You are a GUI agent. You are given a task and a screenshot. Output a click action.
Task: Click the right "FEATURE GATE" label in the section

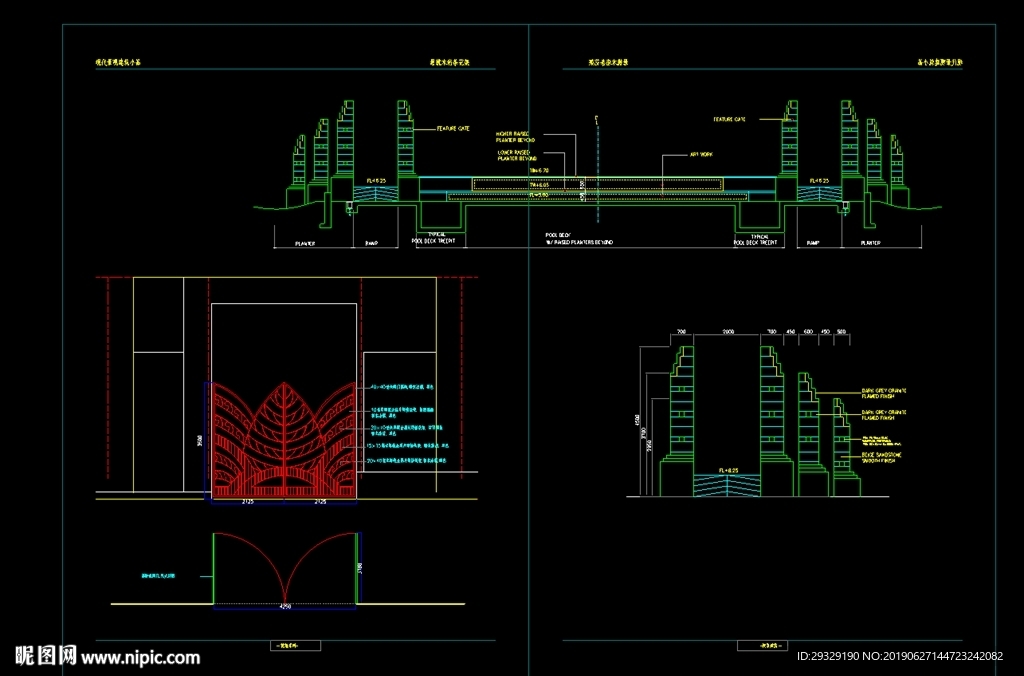729,120
